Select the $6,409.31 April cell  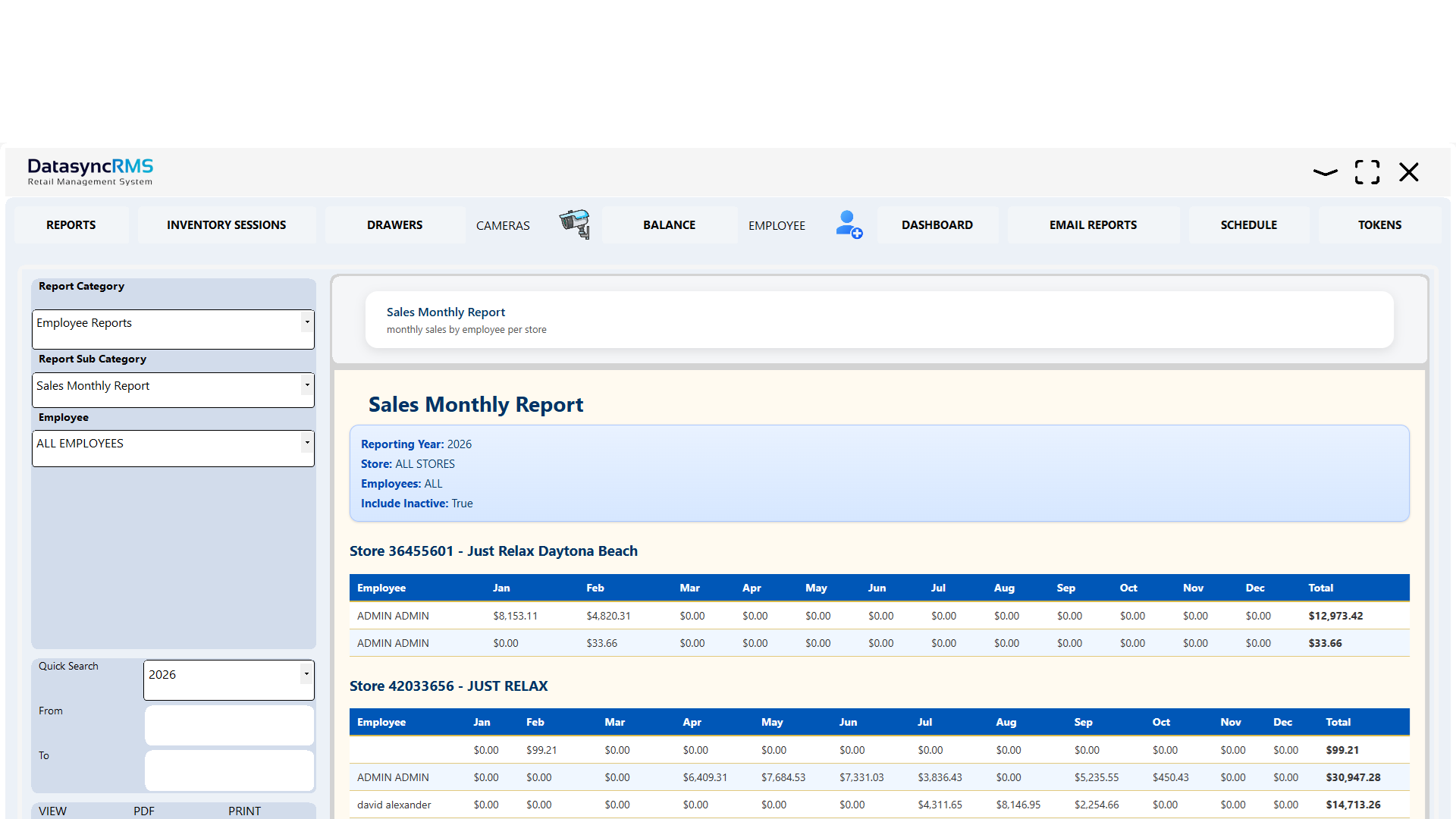[705, 777]
